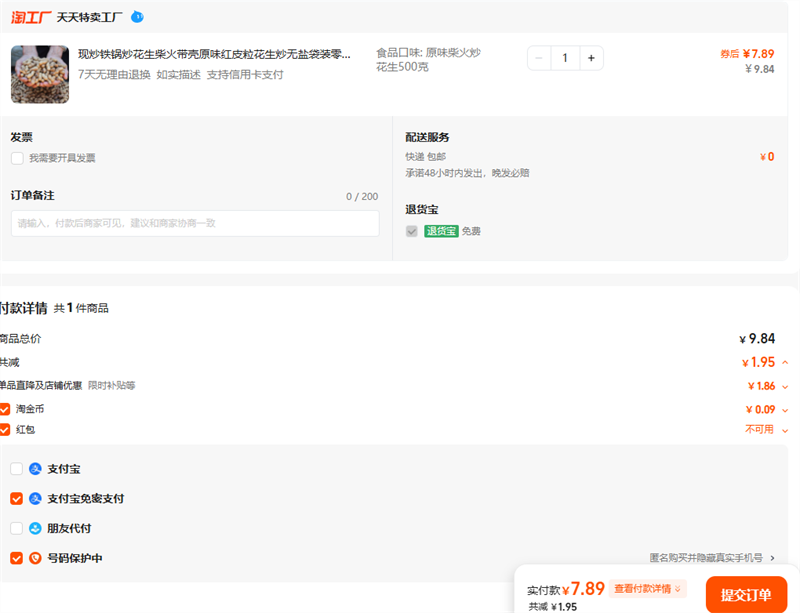800x613 pixels.
Task: Uncheck the 淘金币 discount checkbox
Action: pos(5,409)
